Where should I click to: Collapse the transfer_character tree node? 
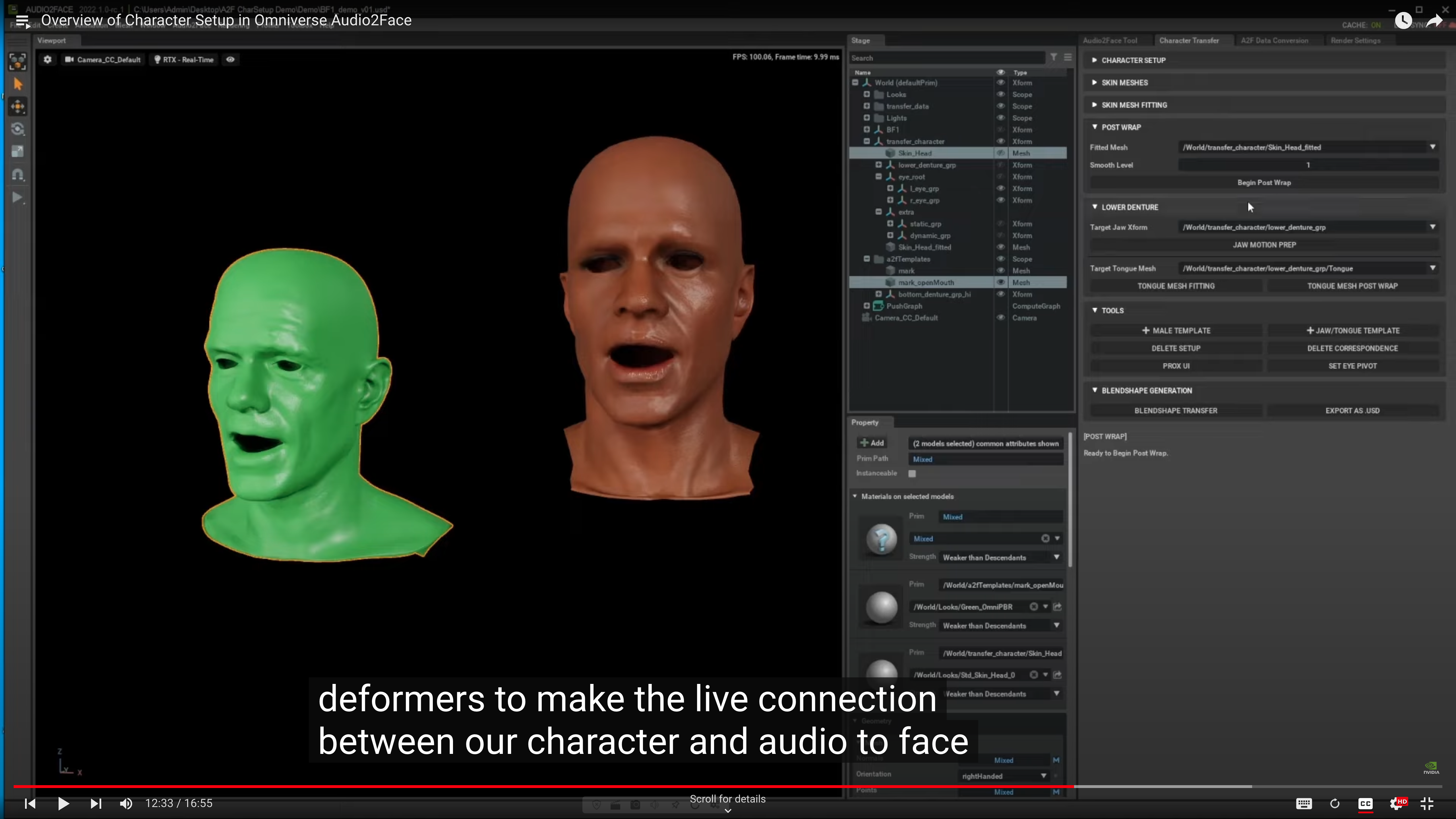click(x=866, y=141)
